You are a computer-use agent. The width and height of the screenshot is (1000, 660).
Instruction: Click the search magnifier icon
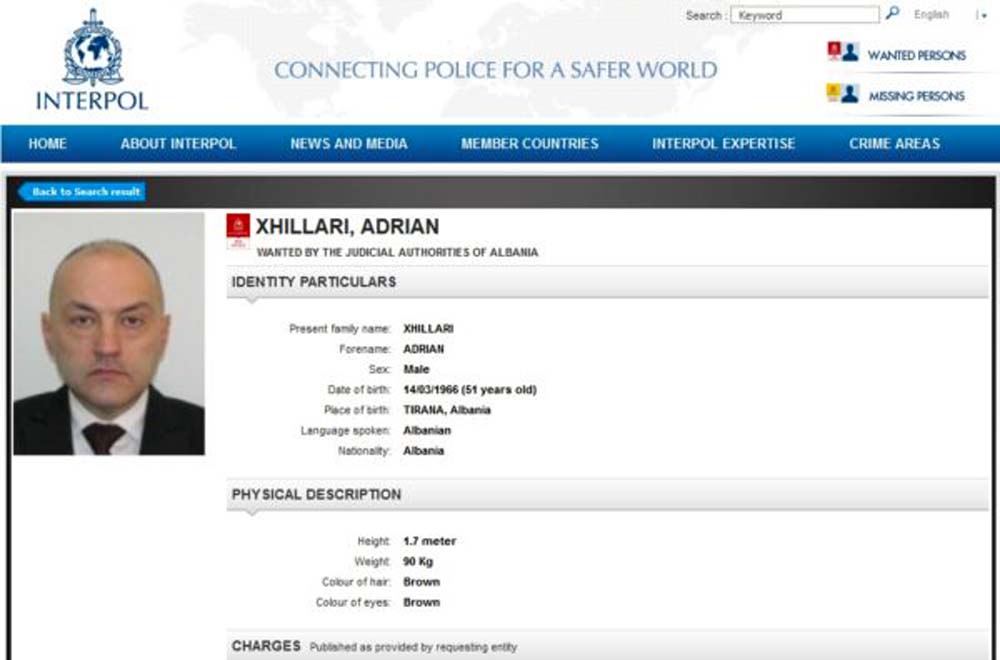(892, 13)
